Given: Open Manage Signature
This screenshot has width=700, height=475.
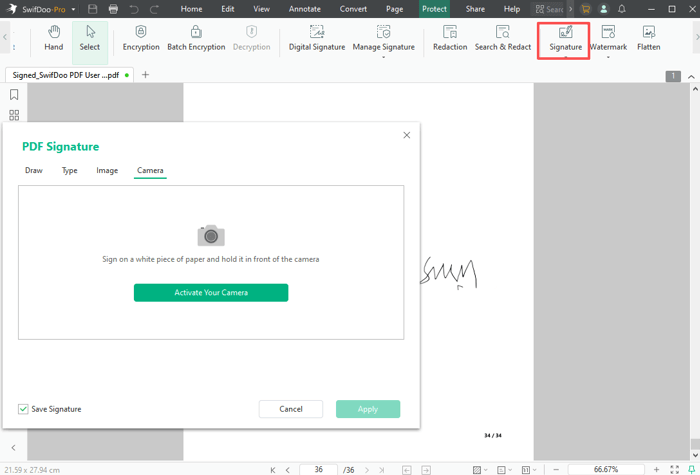Looking at the screenshot, I should [x=383, y=38].
